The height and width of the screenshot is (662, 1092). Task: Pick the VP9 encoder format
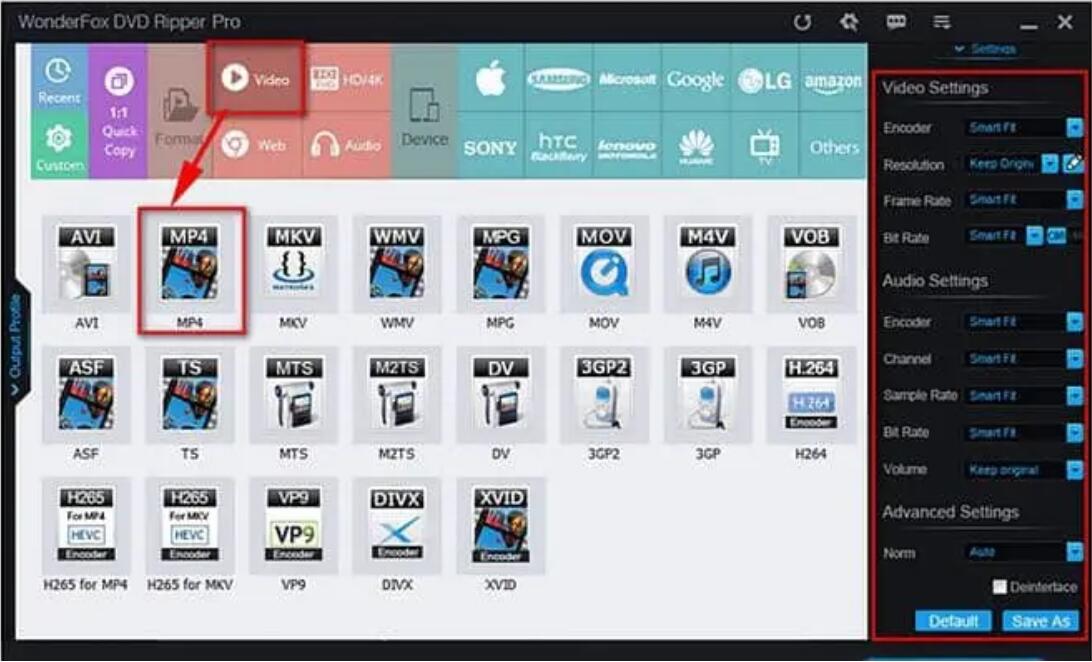pos(293,526)
